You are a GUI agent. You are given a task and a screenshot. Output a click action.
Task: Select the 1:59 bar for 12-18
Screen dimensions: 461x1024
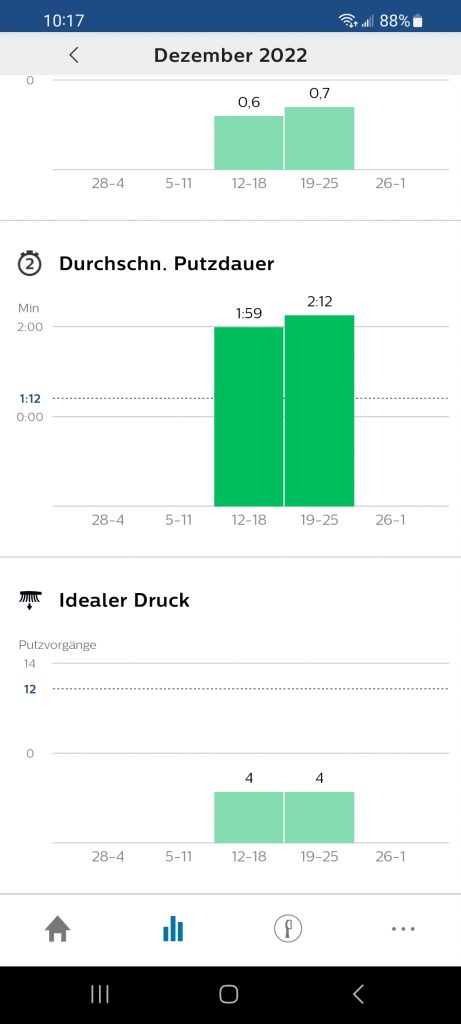(x=249, y=416)
